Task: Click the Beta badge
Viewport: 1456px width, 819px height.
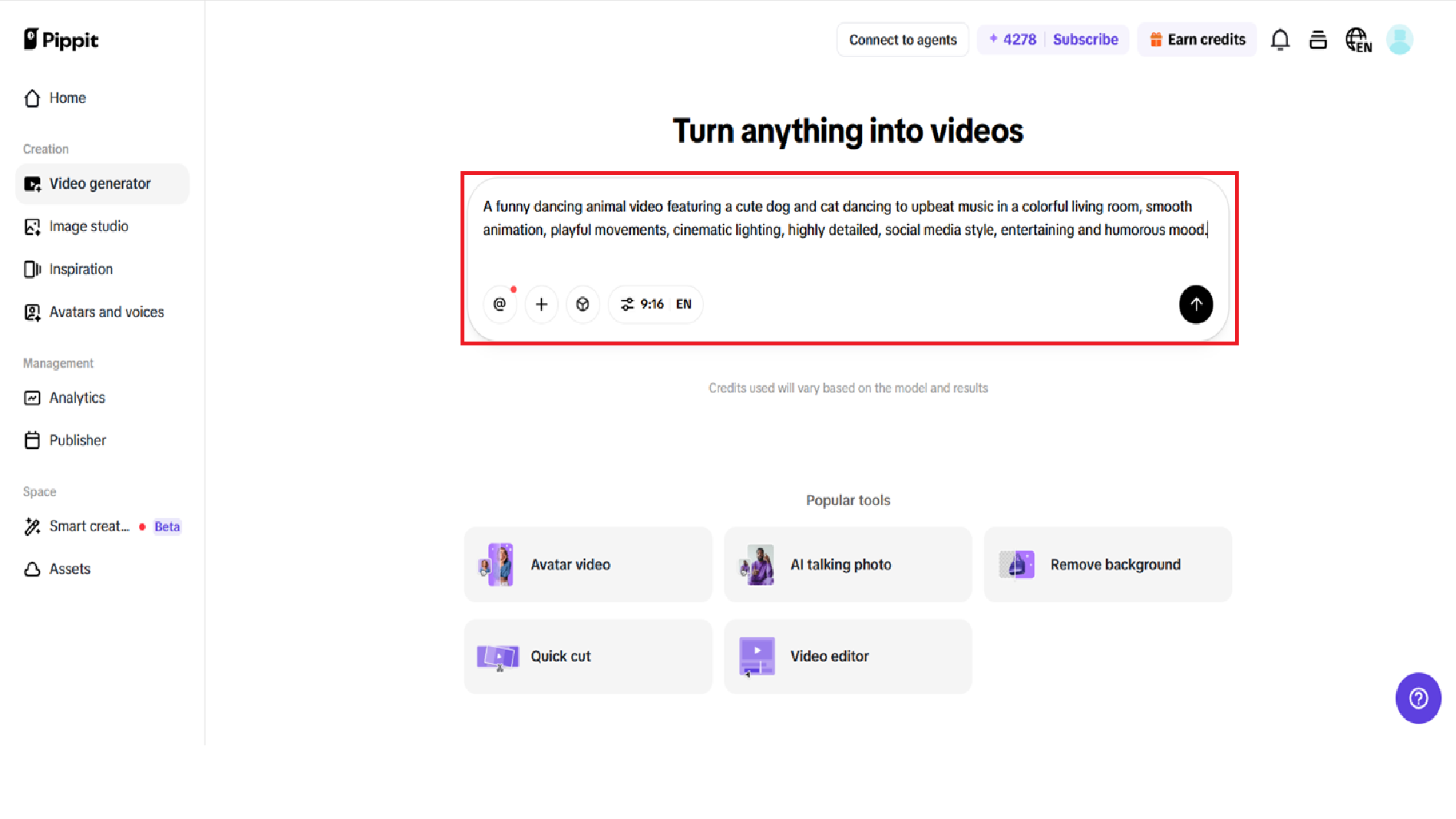Action: pyautogui.click(x=167, y=527)
